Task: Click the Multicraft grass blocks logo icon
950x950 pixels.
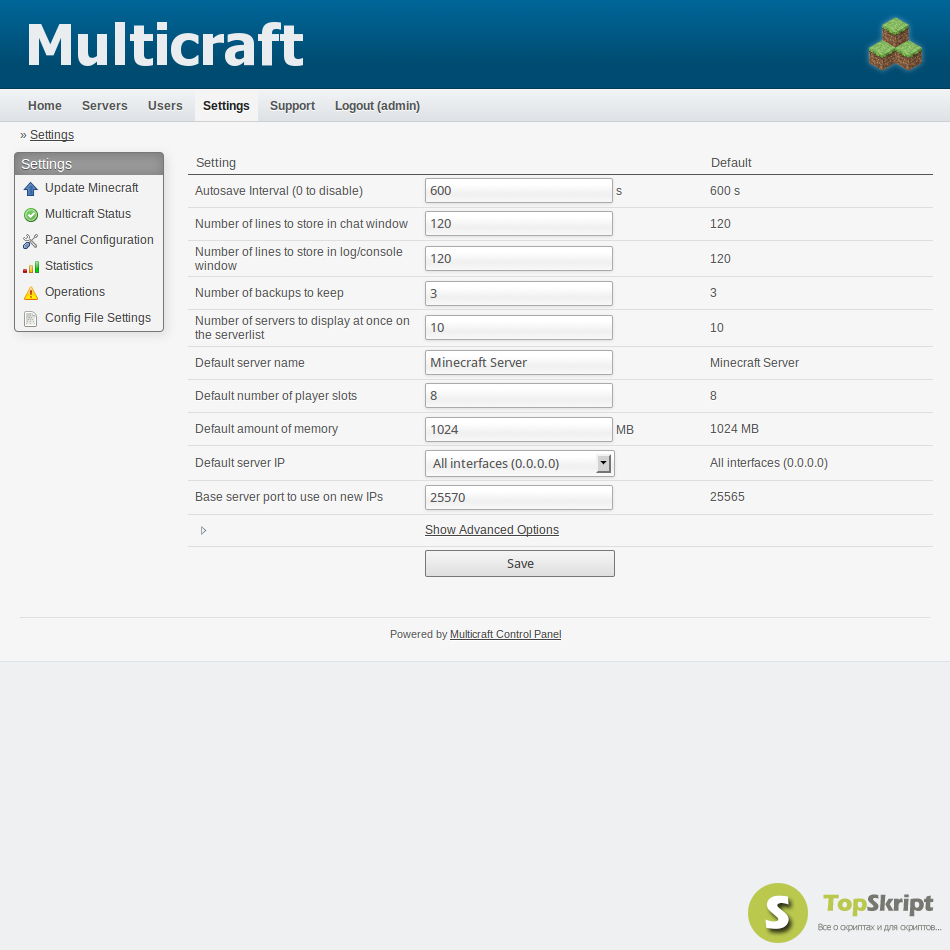Action: (895, 44)
